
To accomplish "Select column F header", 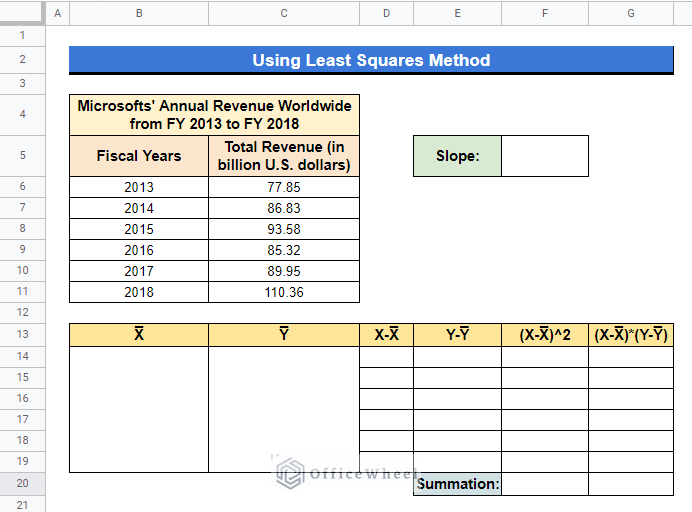I will tap(545, 13).
